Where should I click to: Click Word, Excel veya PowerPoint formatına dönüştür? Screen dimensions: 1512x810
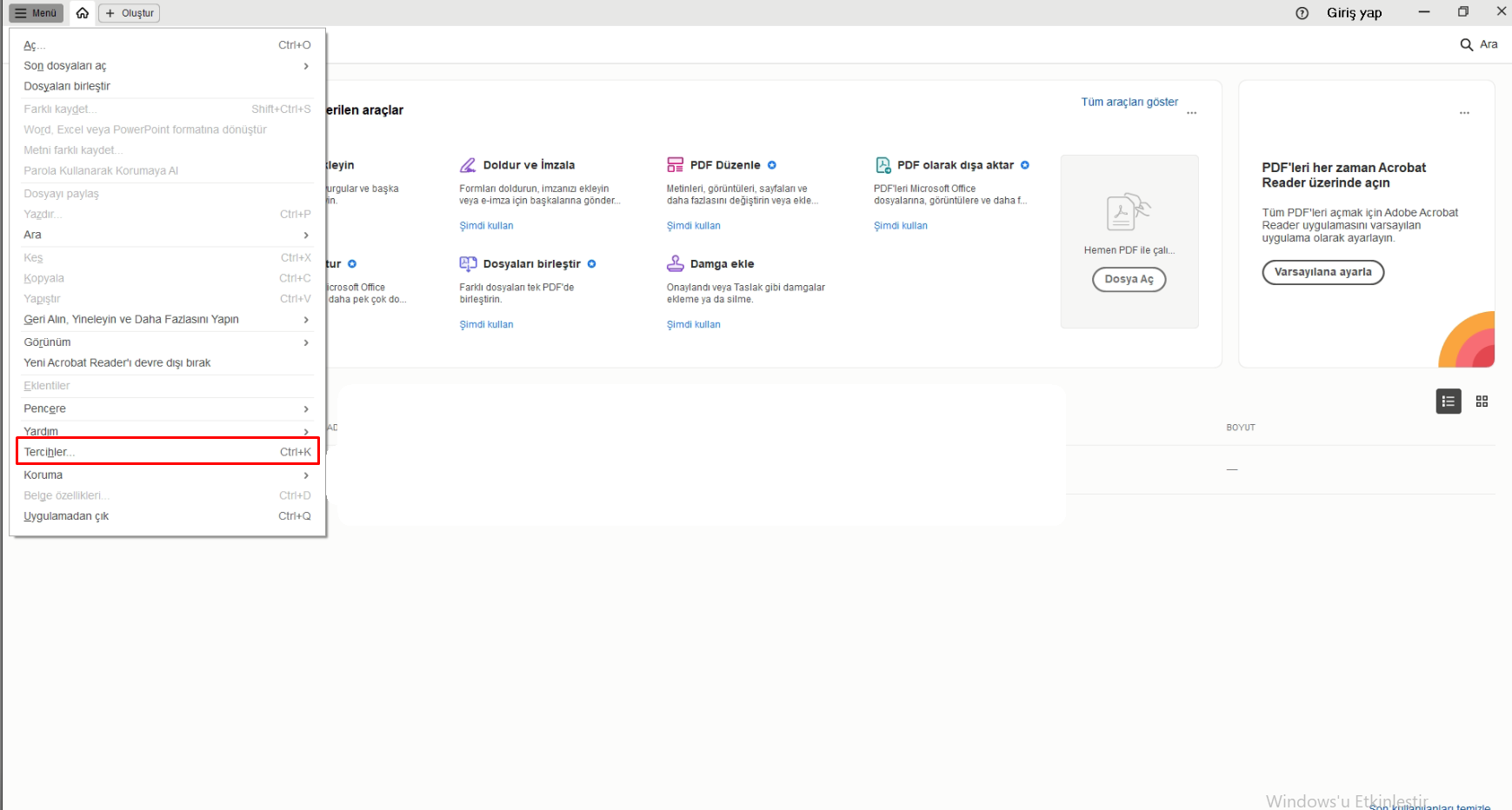tap(167, 129)
